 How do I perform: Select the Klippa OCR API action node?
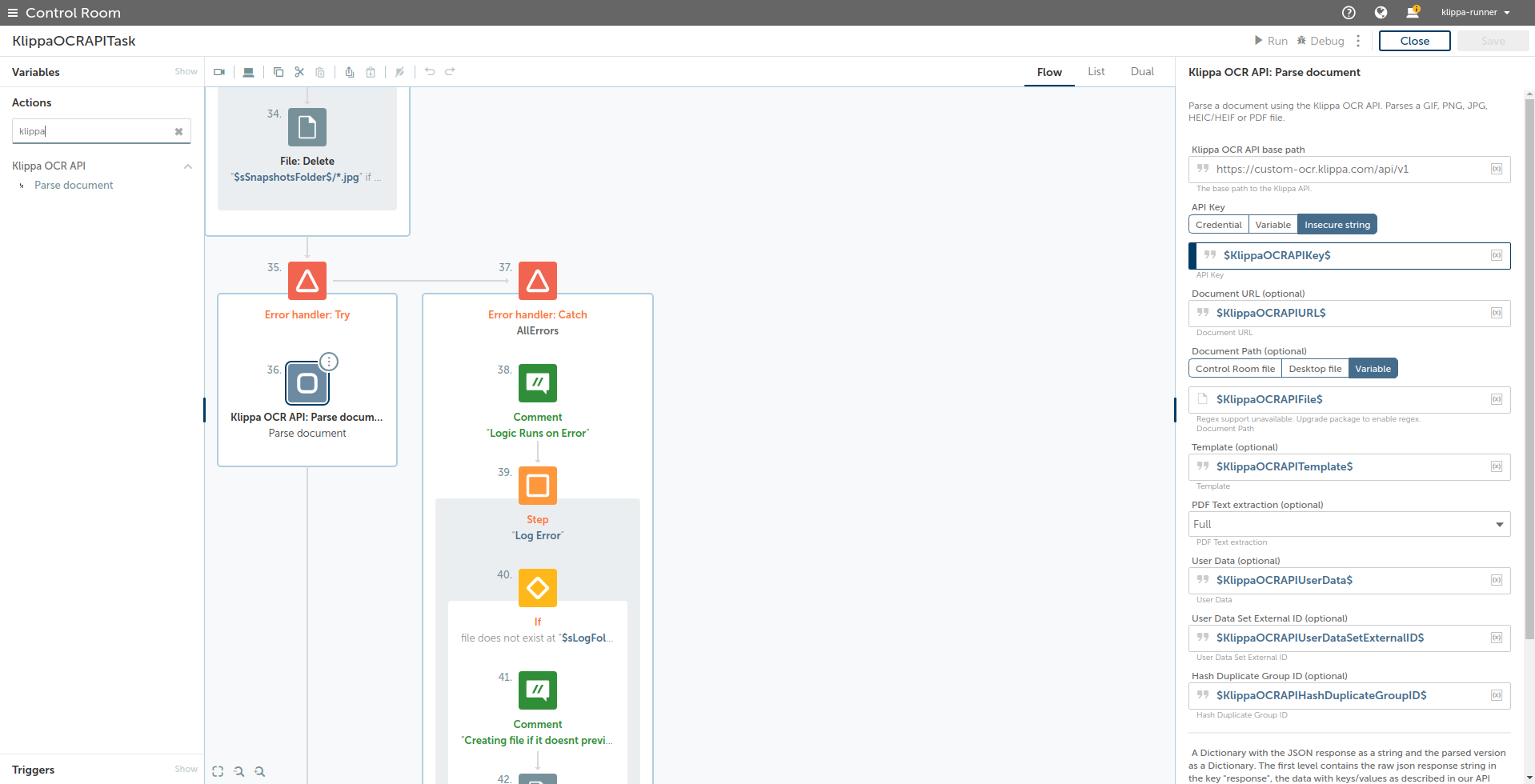(x=307, y=383)
